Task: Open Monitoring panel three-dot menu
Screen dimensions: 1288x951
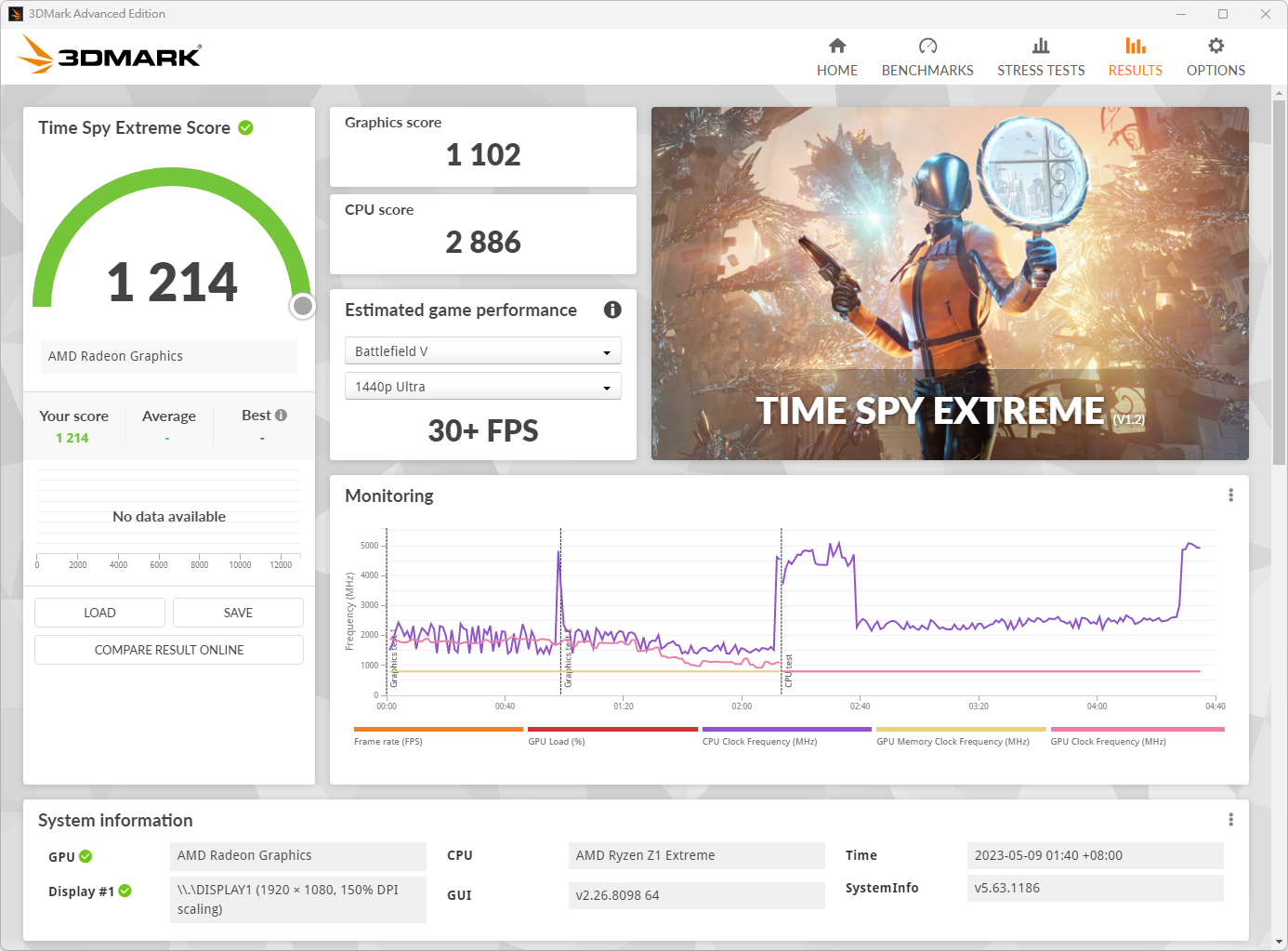Action: (1230, 495)
